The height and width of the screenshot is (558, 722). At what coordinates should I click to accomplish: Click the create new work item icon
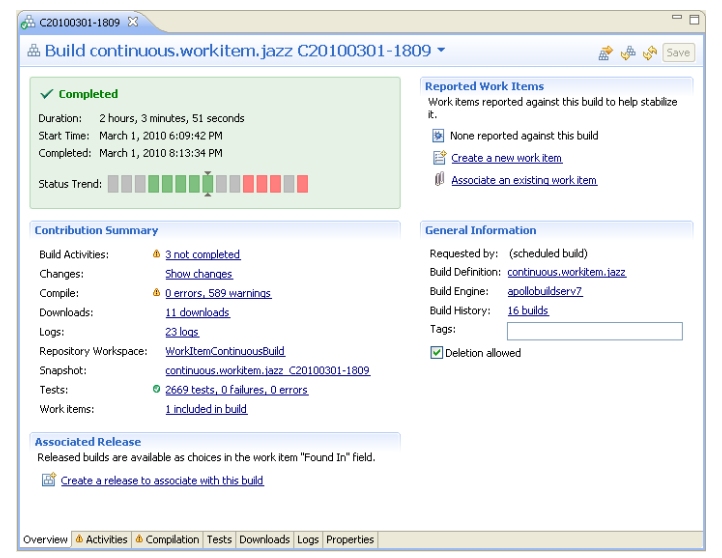point(438,158)
